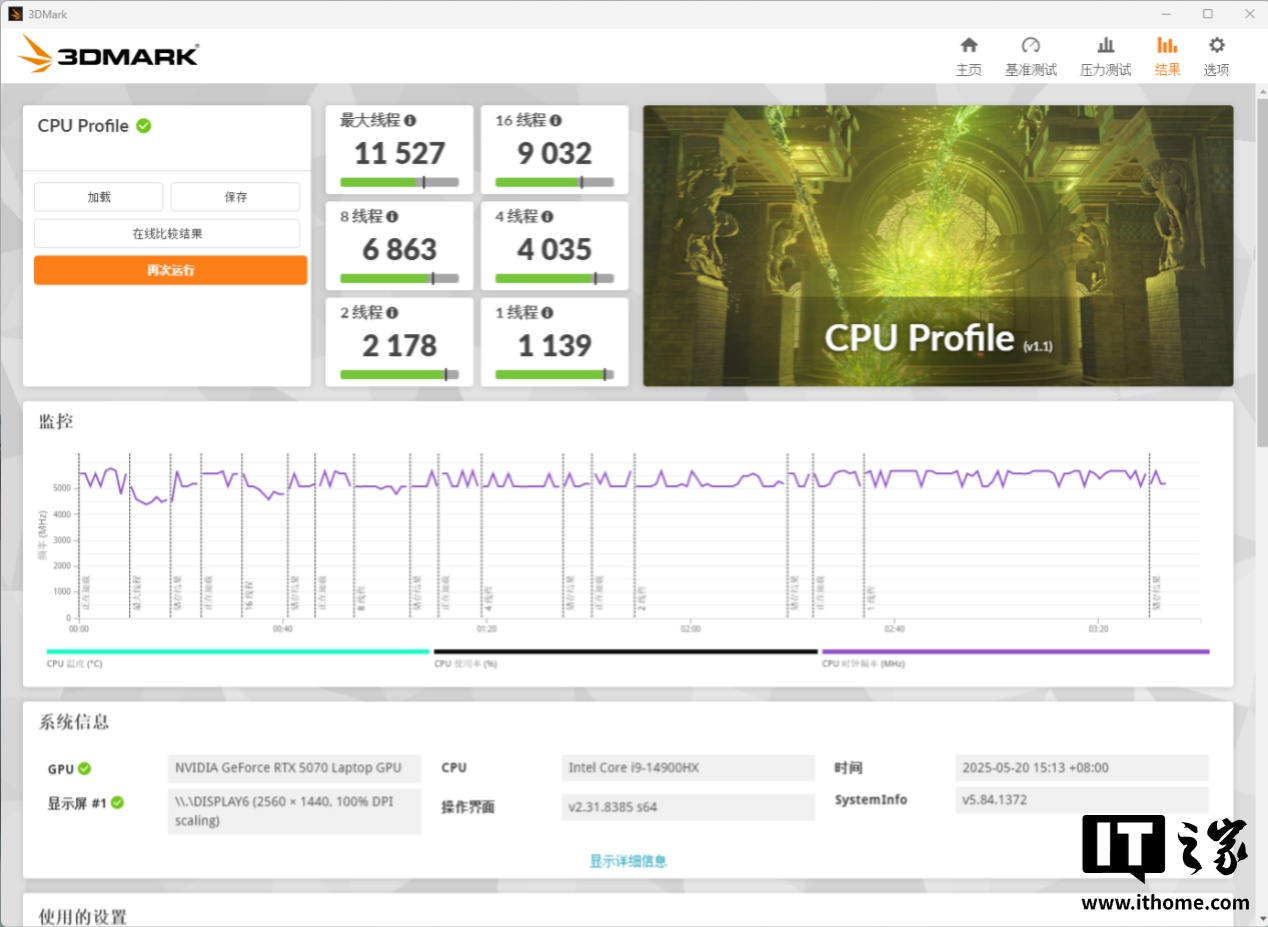1268x927 pixels.
Task: Click the green check next to GPU
Action: pos(85,768)
